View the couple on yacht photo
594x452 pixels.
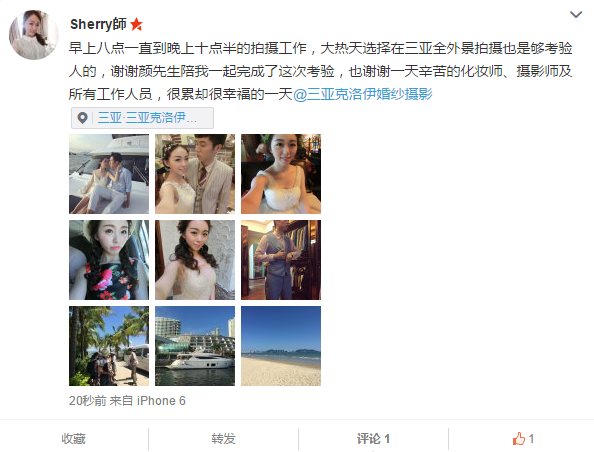[x=109, y=174]
